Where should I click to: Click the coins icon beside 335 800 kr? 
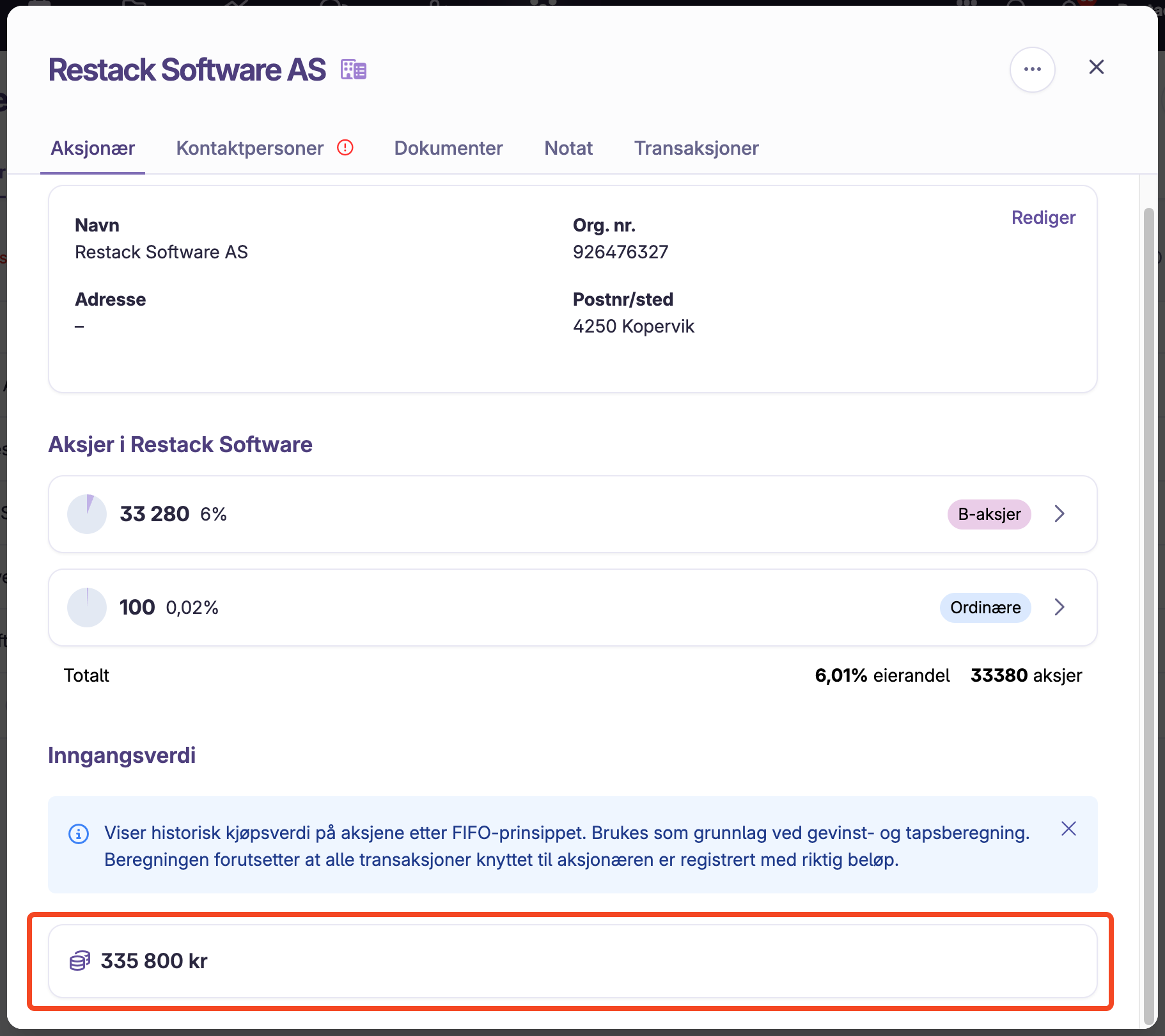[80, 961]
